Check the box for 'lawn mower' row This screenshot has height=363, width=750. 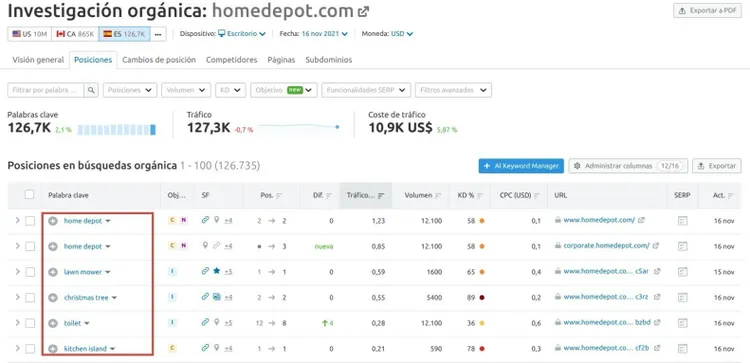pos(30,272)
